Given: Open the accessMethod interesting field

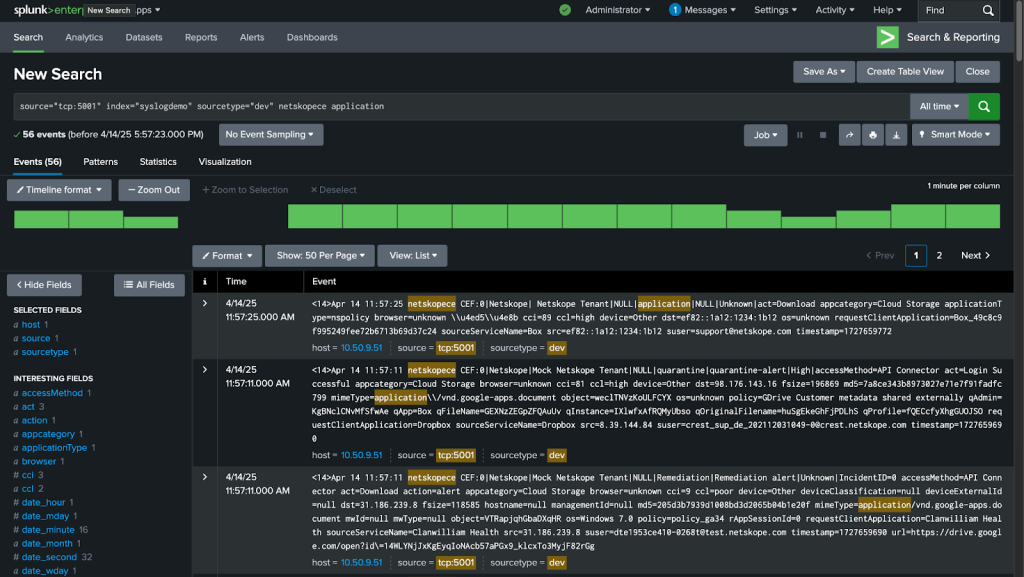Looking at the screenshot, I should (x=52, y=393).
